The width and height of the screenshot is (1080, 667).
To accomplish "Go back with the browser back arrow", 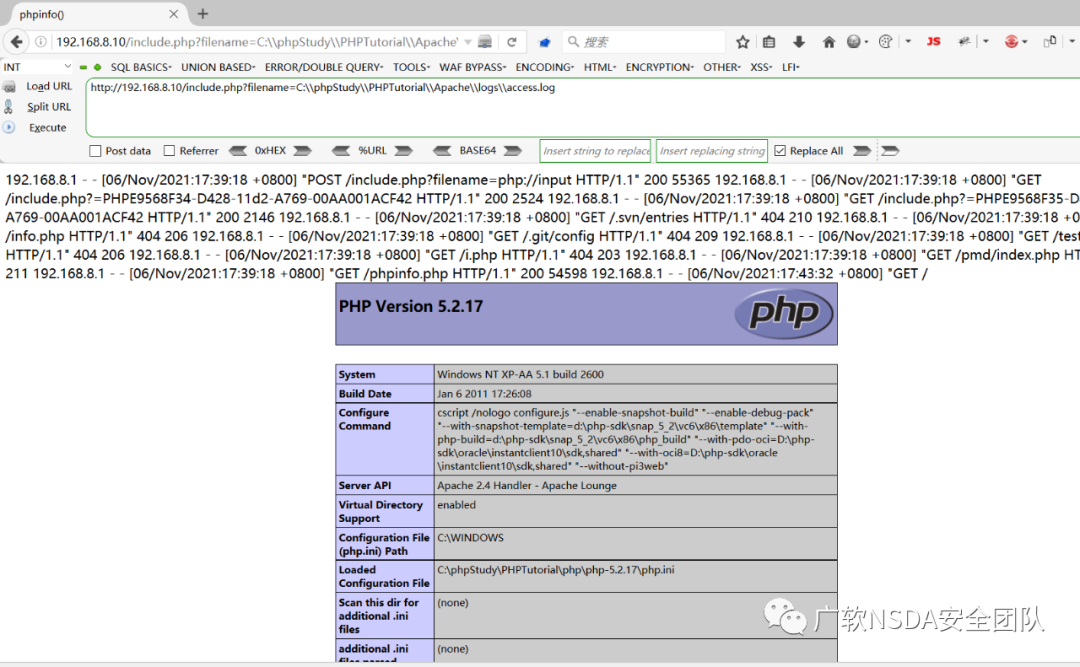I will 17,42.
